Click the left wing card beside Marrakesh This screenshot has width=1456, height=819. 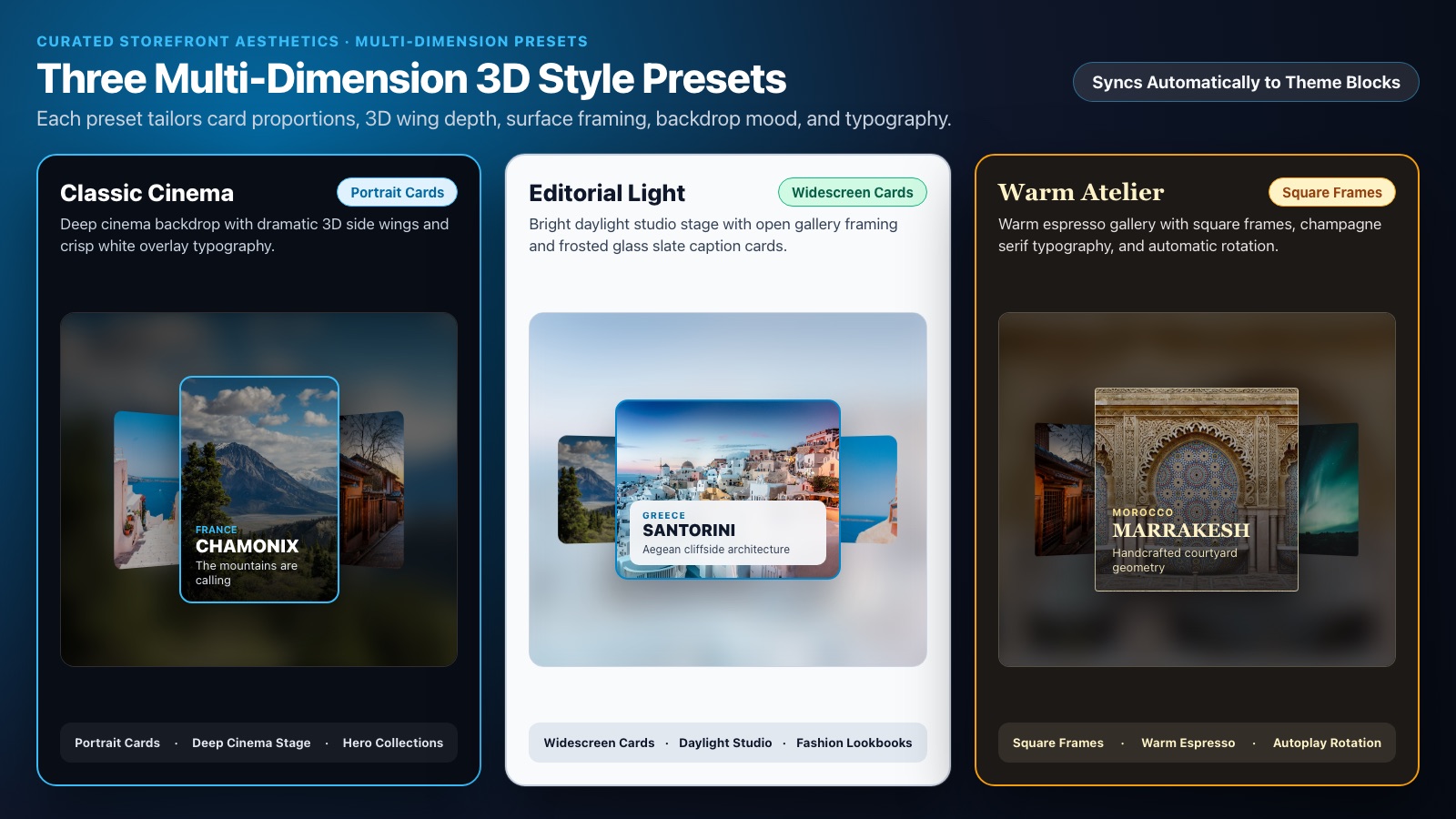pos(1065,490)
